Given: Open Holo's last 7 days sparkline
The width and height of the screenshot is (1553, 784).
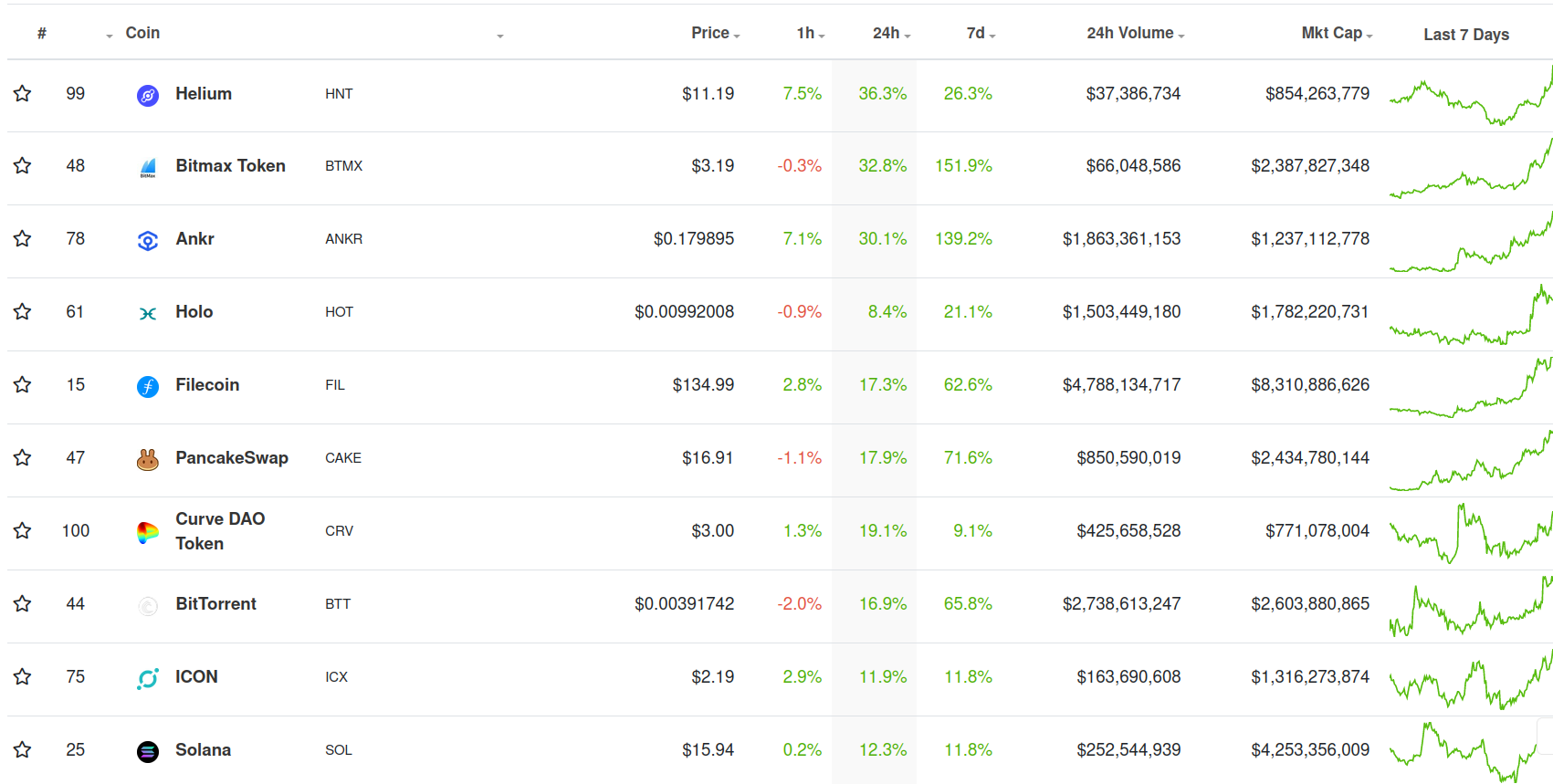Looking at the screenshot, I should [x=1471, y=313].
